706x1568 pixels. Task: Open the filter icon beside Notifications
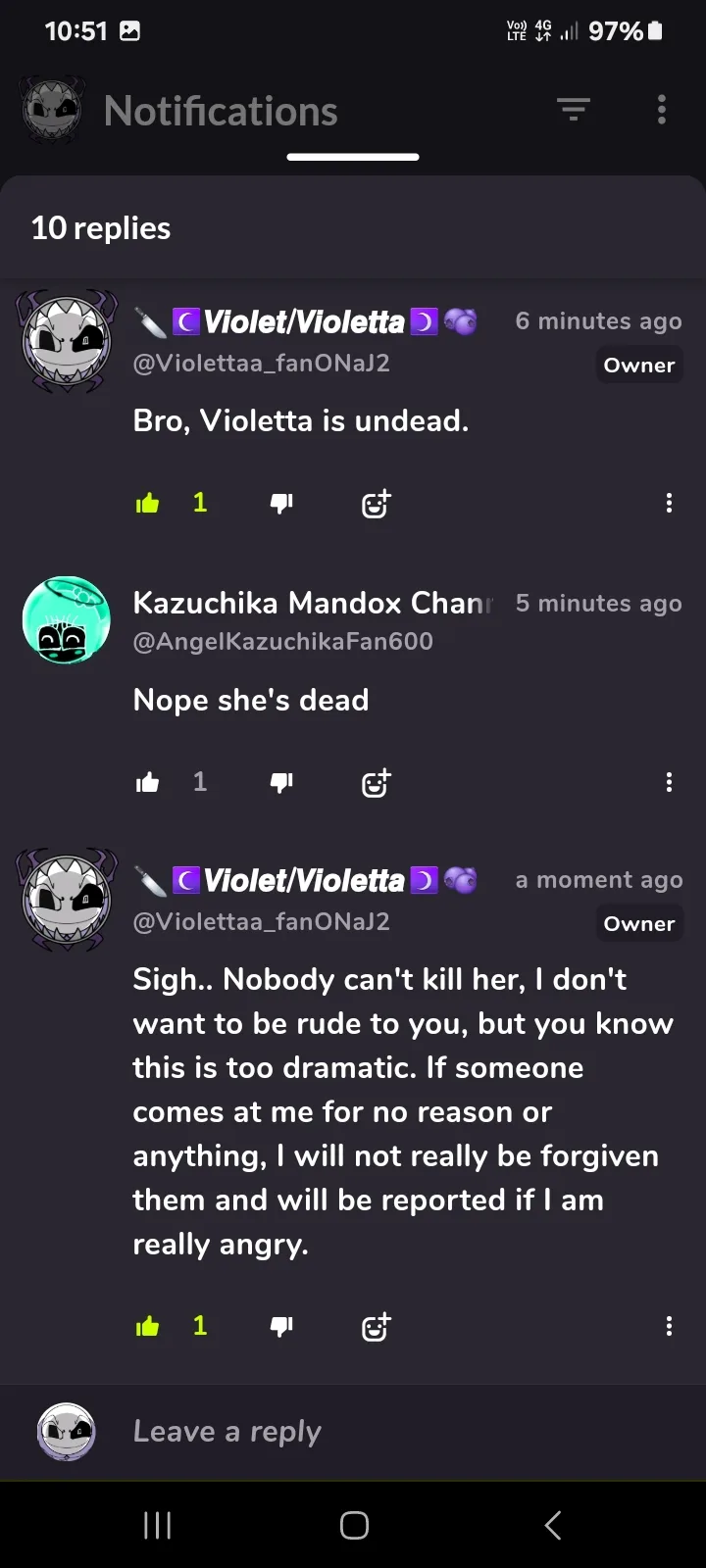pyautogui.click(x=574, y=110)
